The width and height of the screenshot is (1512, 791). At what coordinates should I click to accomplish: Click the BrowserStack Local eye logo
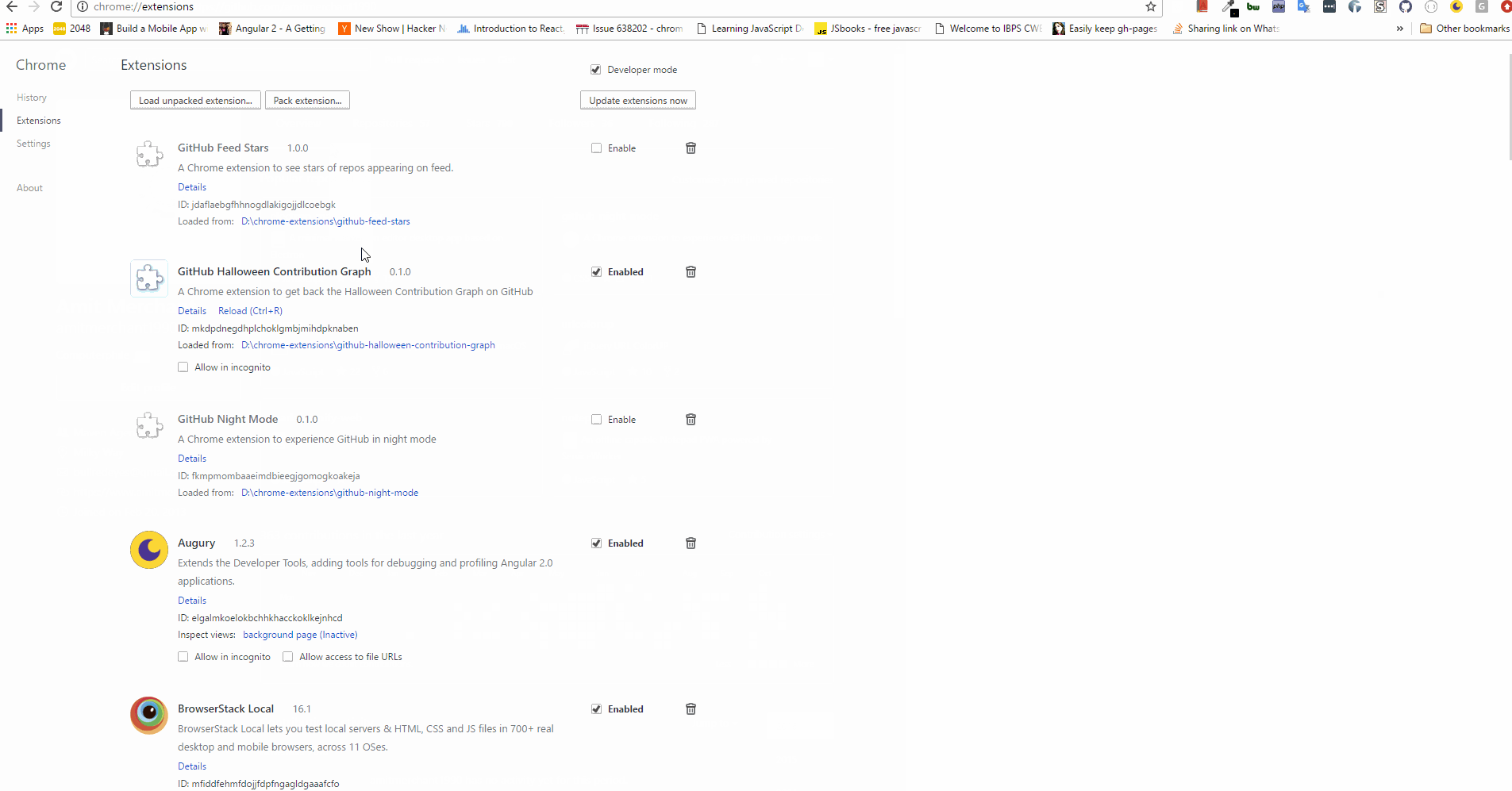click(x=149, y=716)
